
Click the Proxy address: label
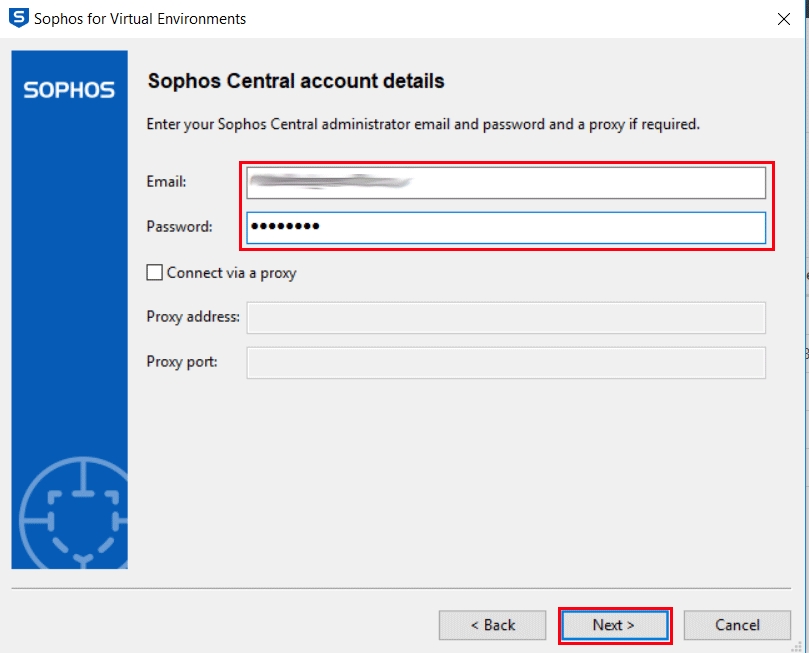(193, 316)
